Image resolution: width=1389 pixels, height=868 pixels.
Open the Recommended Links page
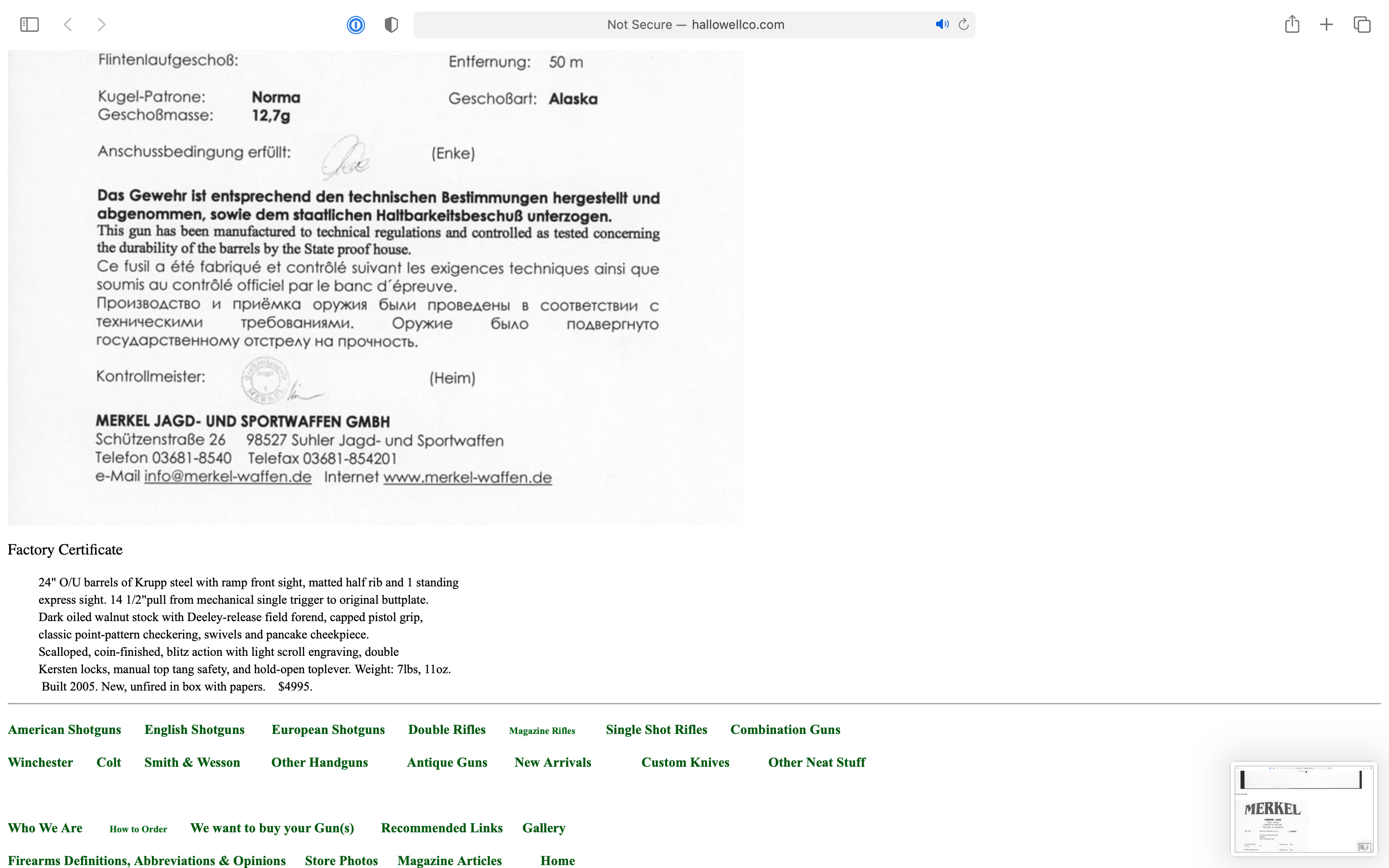(442, 828)
